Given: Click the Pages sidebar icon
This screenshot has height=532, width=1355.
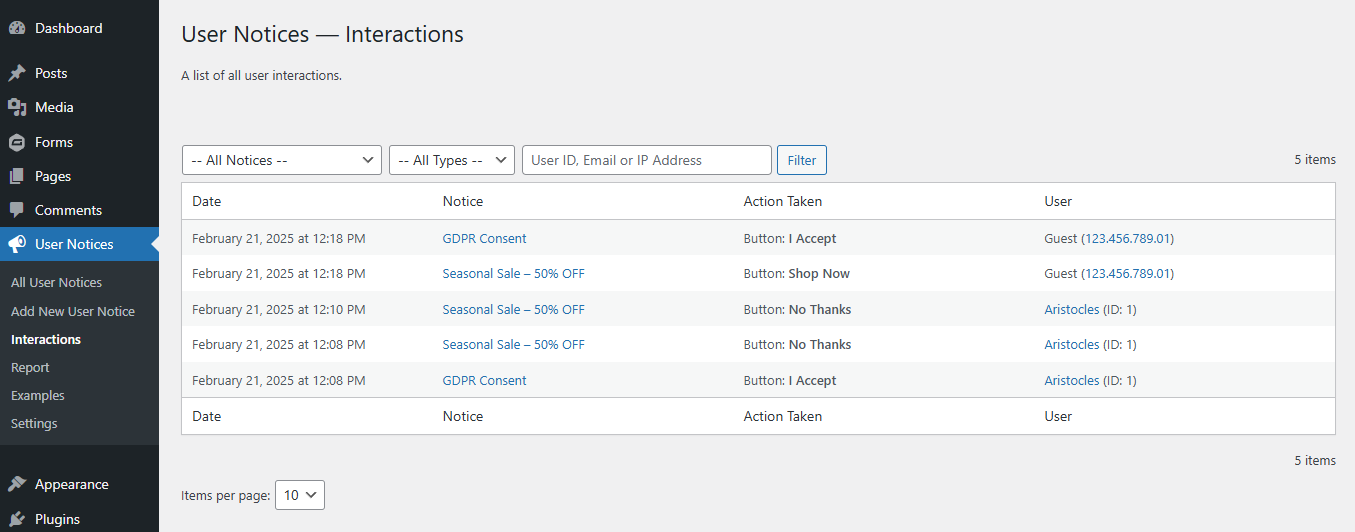Looking at the screenshot, I should point(17,176).
